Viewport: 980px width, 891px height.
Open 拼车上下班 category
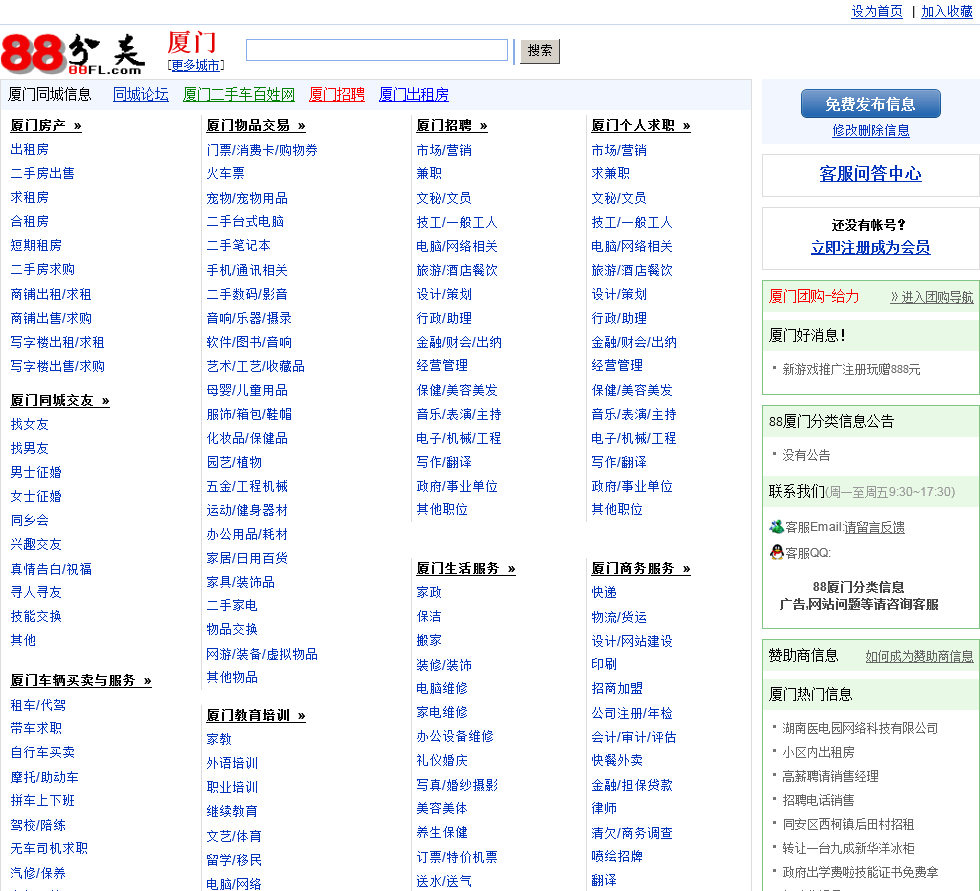point(42,800)
